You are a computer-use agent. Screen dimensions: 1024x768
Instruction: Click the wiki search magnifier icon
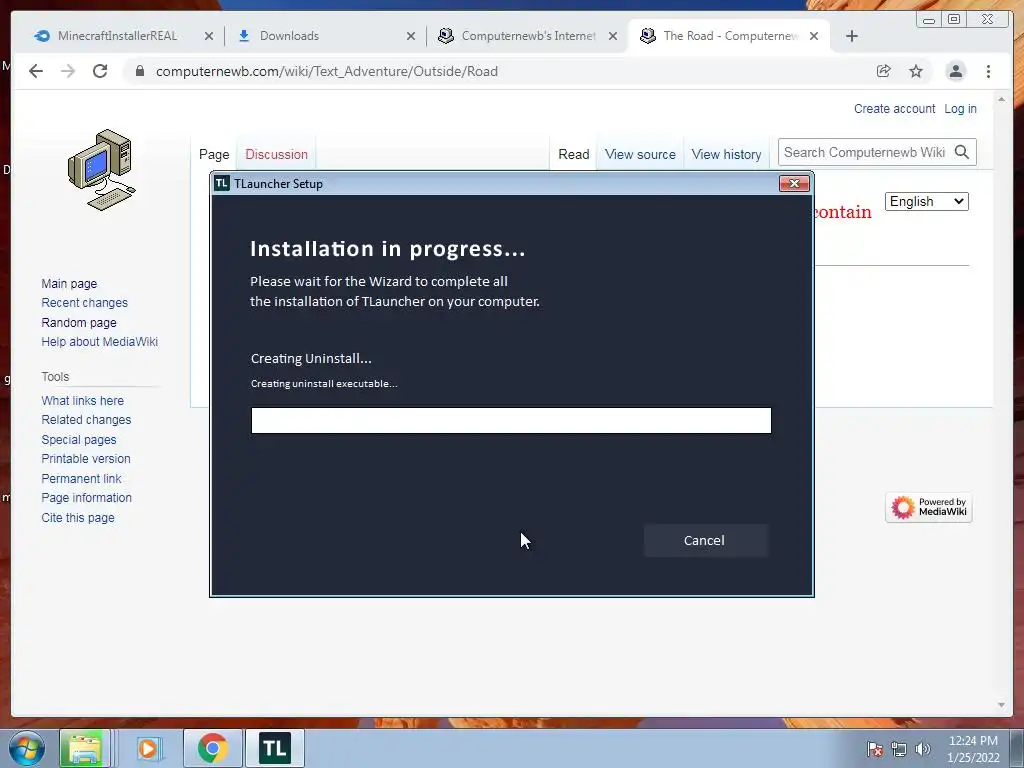point(962,152)
